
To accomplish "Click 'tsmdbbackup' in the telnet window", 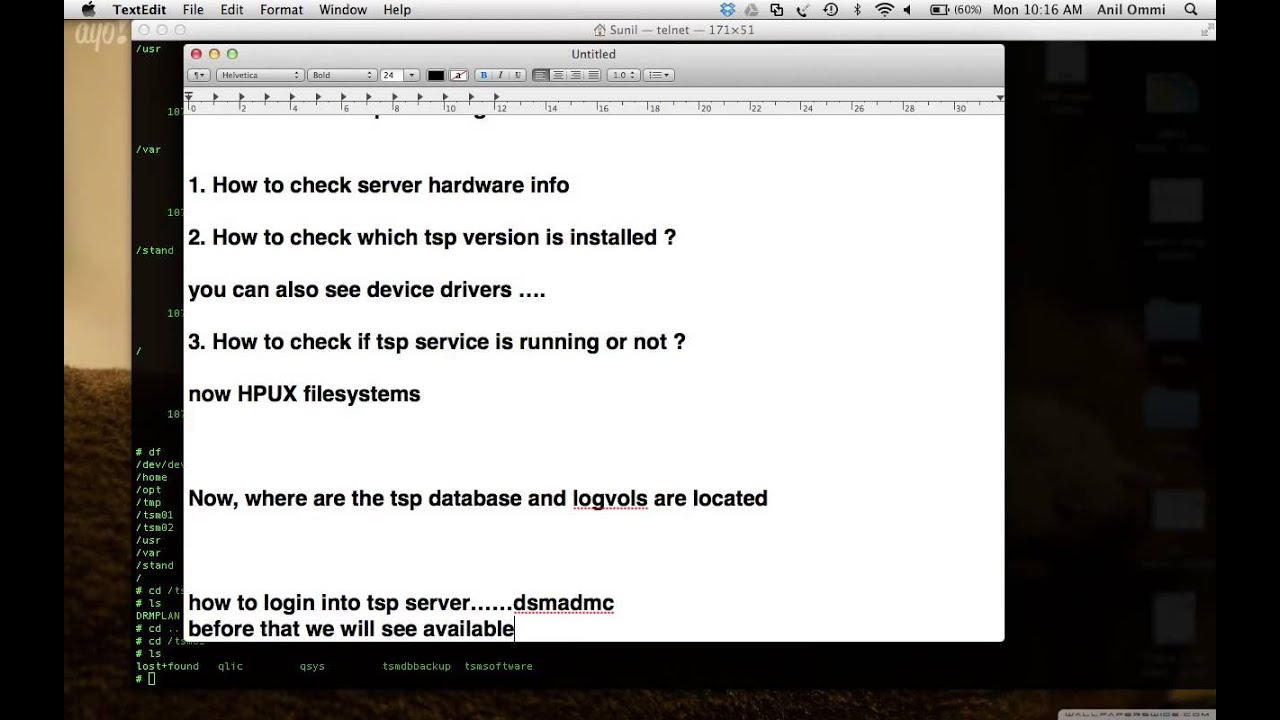I will [416, 666].
